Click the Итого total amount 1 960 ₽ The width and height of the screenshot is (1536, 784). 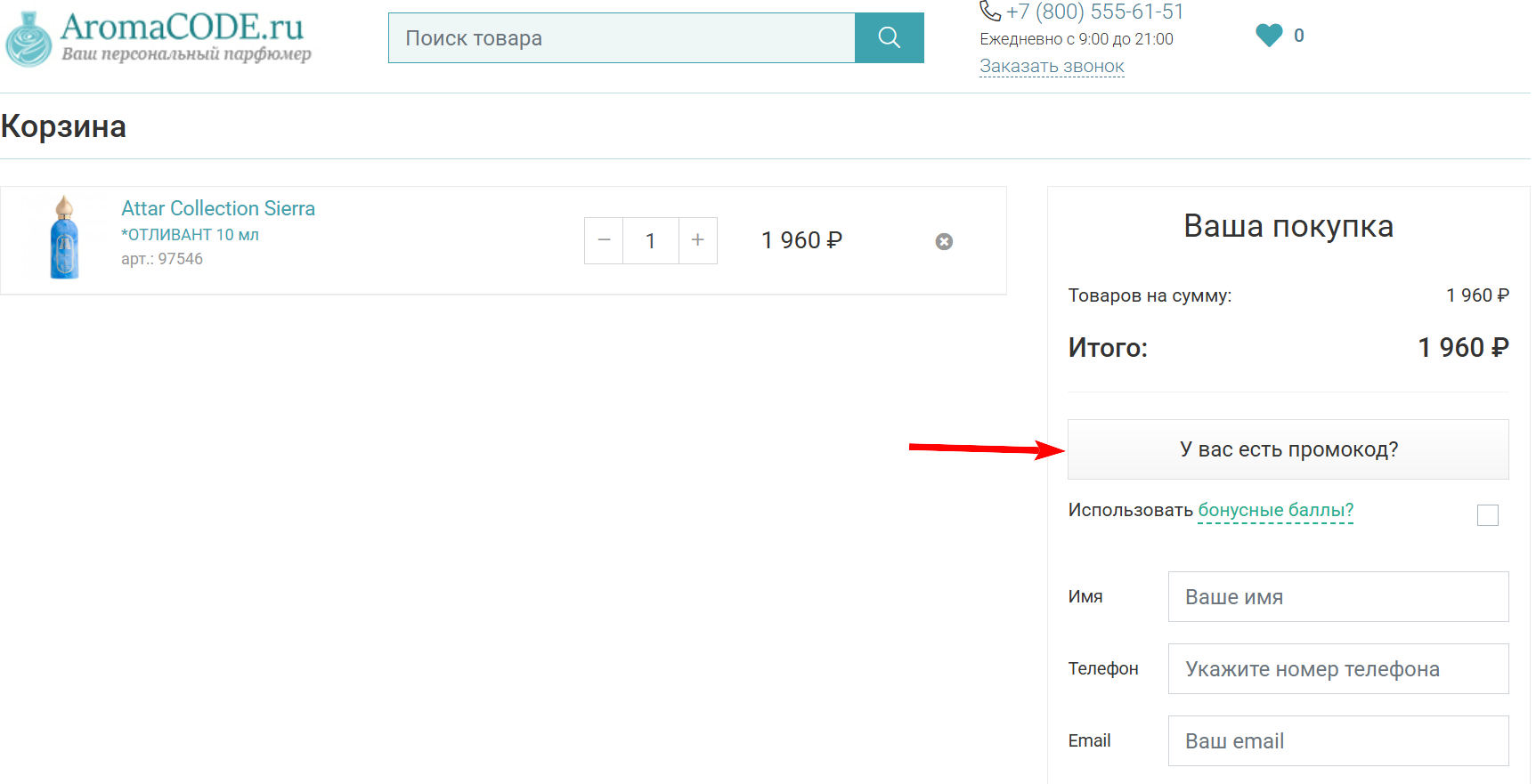tap(1463, 347)
